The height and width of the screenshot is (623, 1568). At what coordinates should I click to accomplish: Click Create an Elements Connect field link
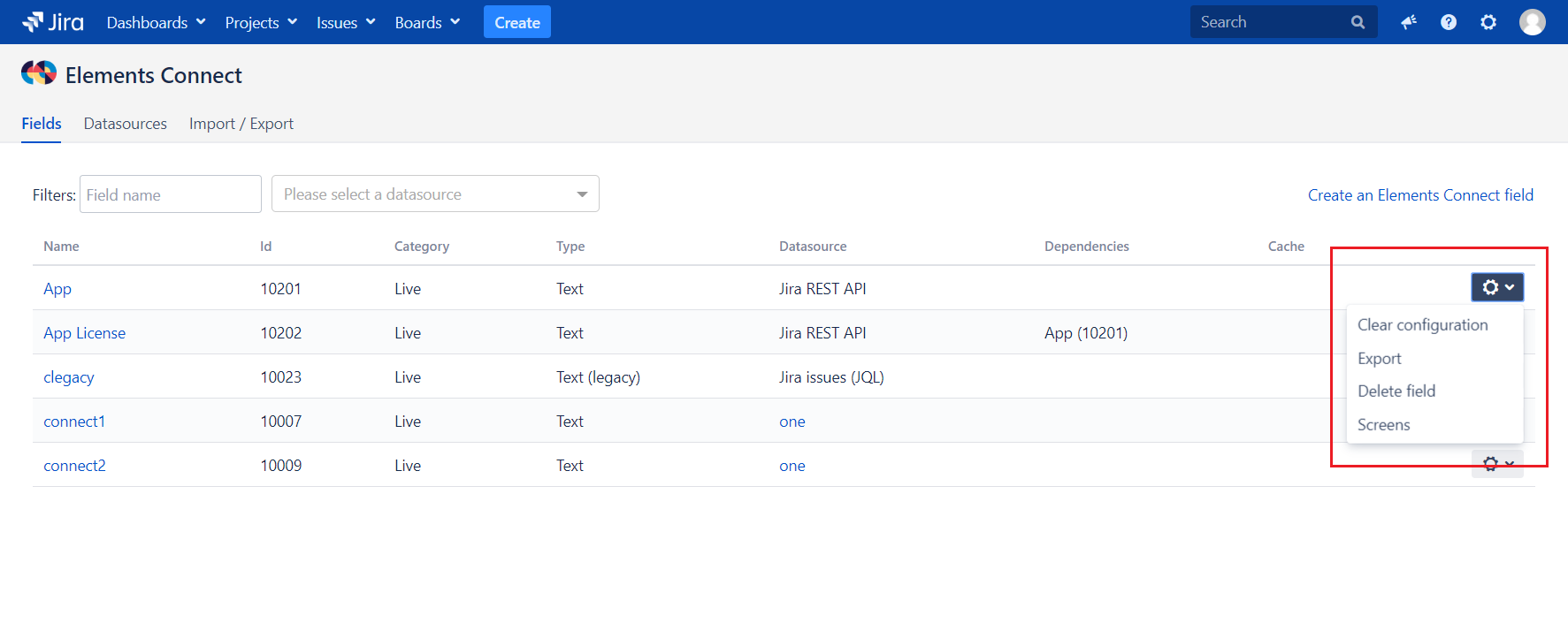pyautogui.click(x=1420, y=195)
